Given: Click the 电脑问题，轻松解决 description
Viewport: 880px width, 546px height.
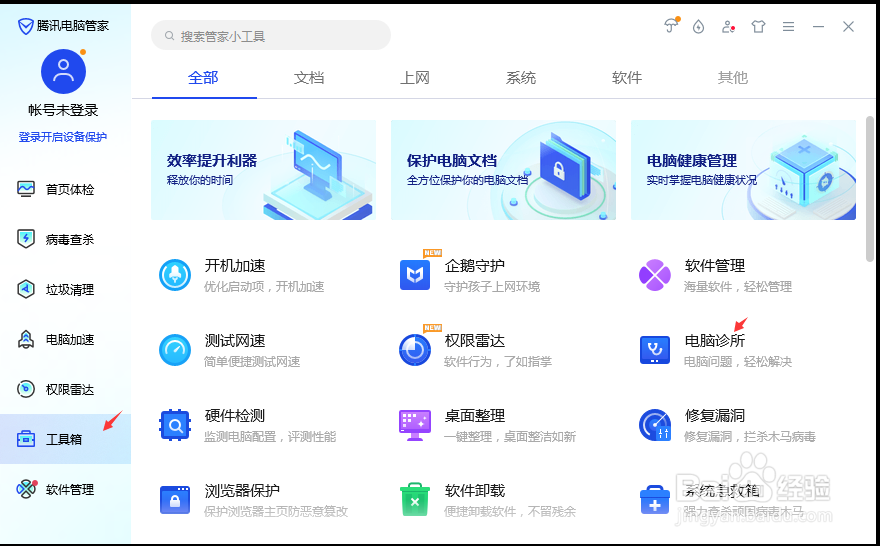Looking at the screenshot, I should tap(737, 362).
